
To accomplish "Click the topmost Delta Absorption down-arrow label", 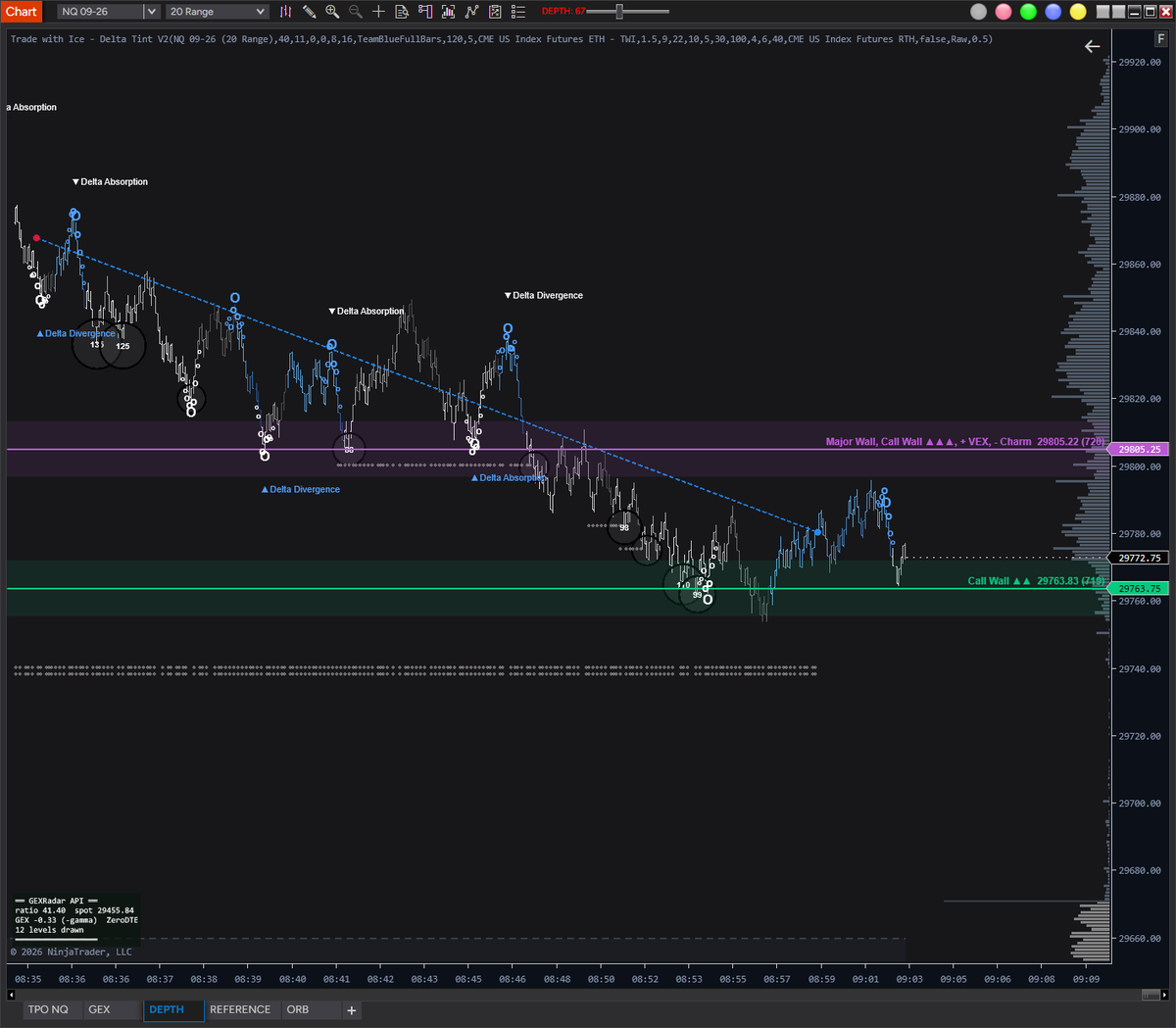I will (x=111, y=182).
